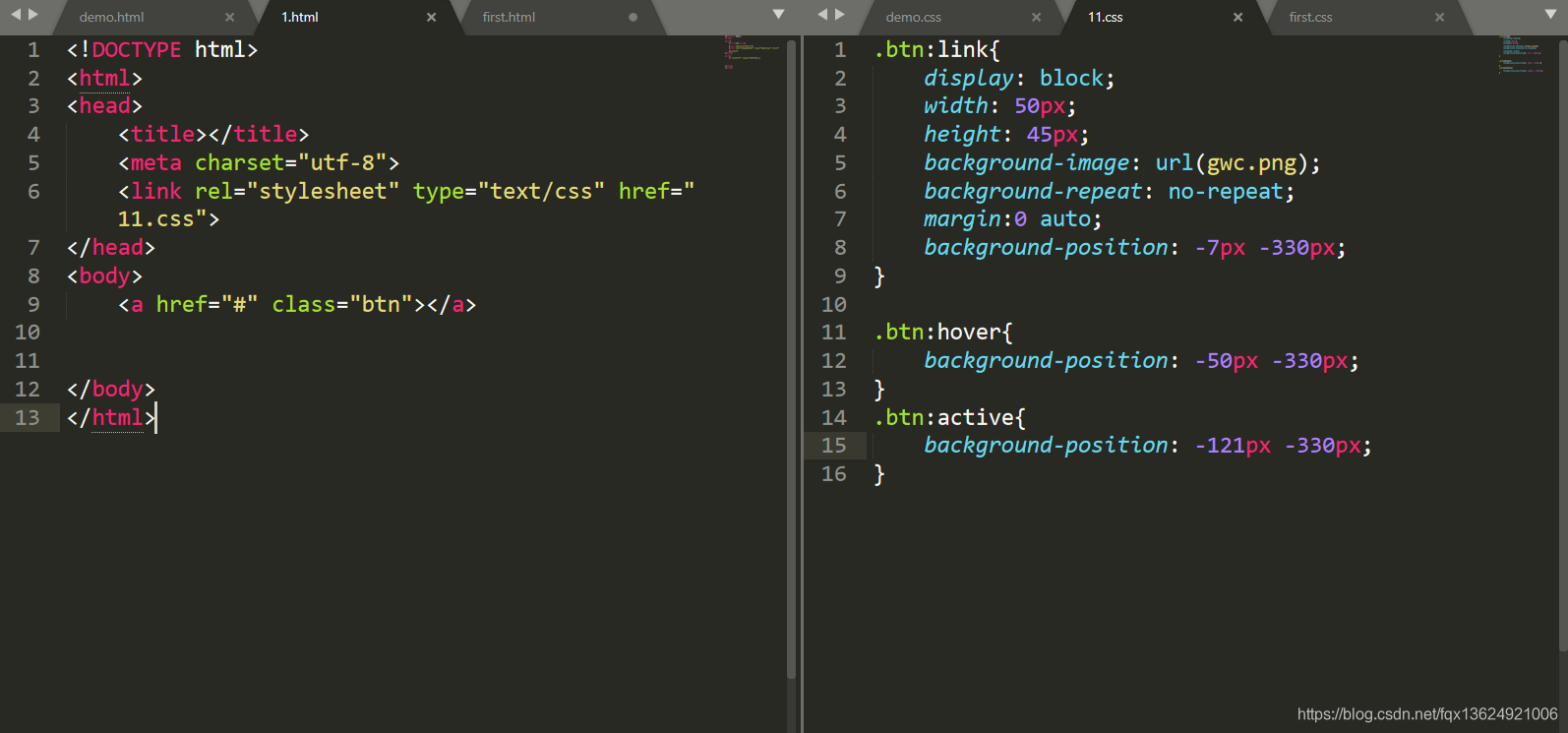Close the demo.html tab
Viewport: 1568px width, 733px height.
coord(229,17)
